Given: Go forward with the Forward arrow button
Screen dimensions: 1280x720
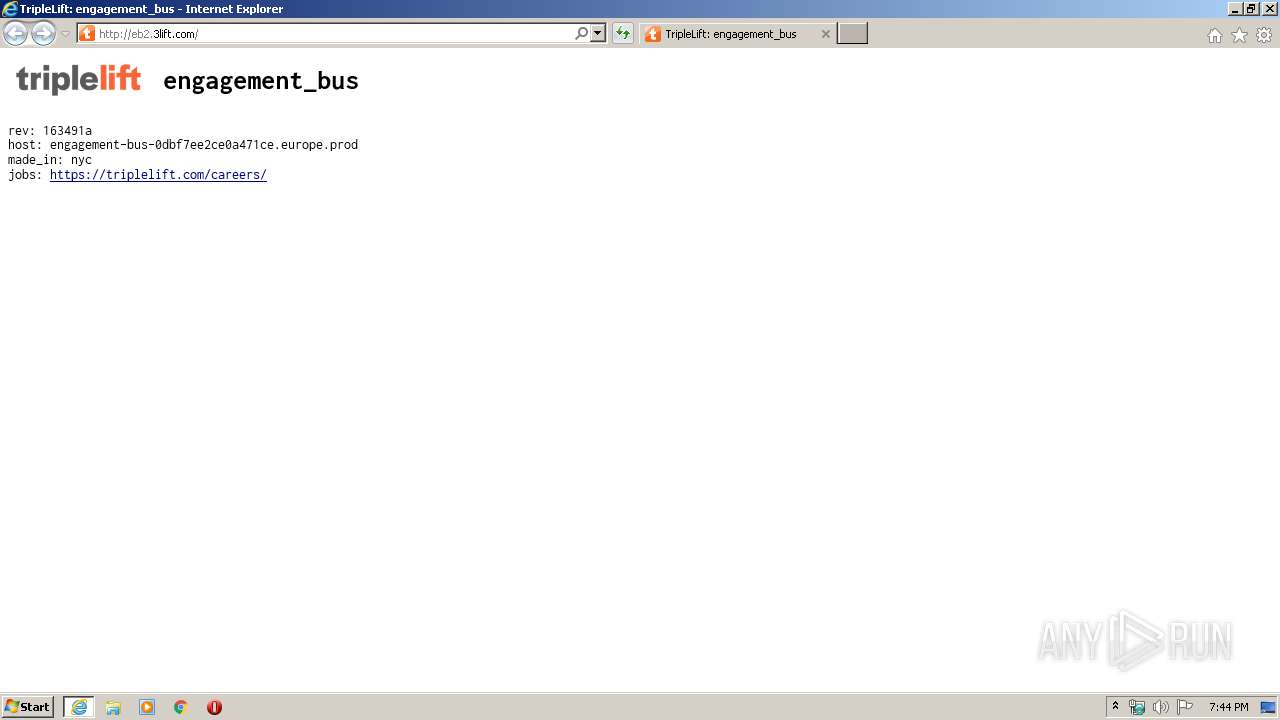Looking at the screenshot, I should (x=43, y=34).
